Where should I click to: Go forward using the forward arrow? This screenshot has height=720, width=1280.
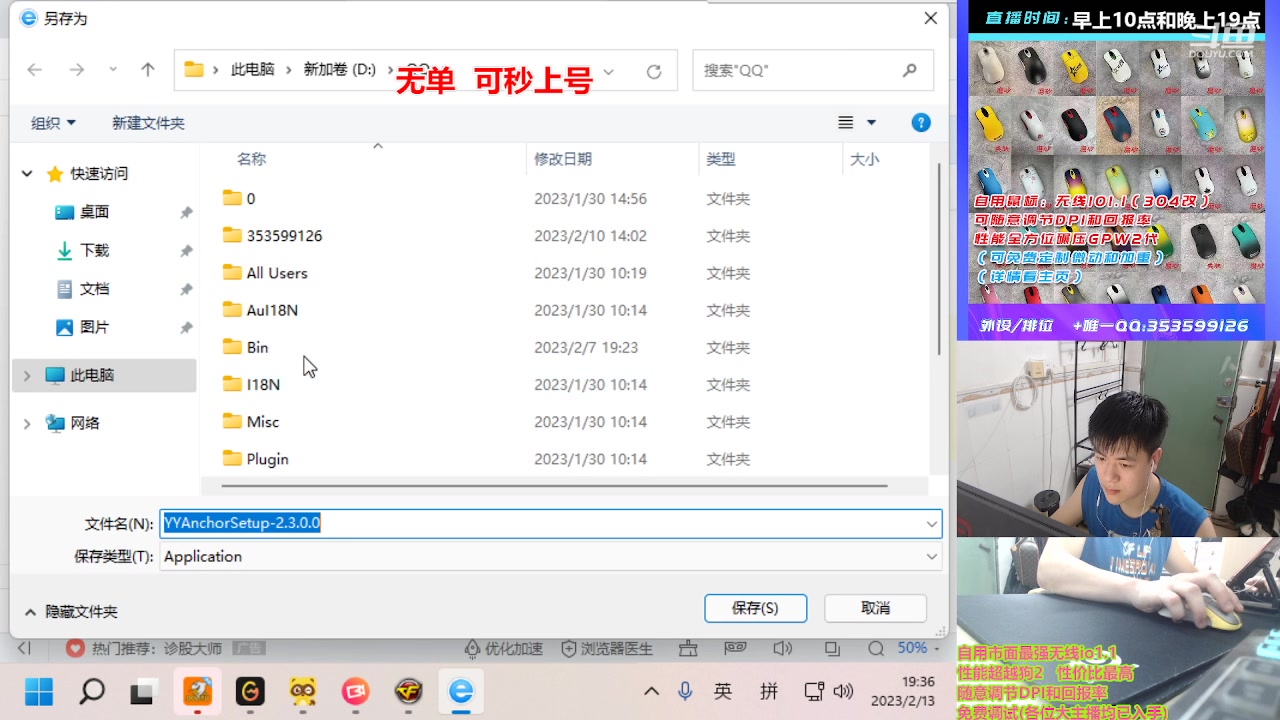coord(77,70)
